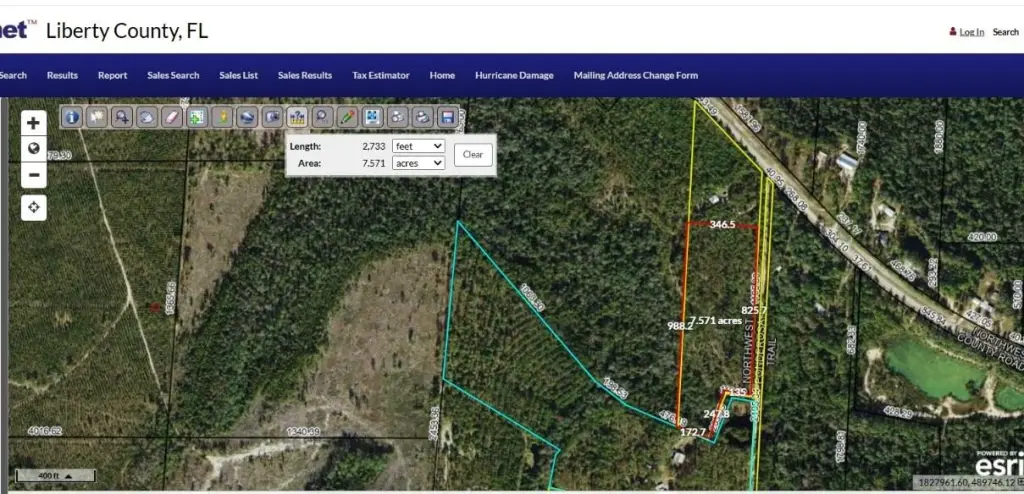The height and width of the screenshot is (494, 1024).
Task: Select the eraser tool in map toolbar
Action: point(172,117)
